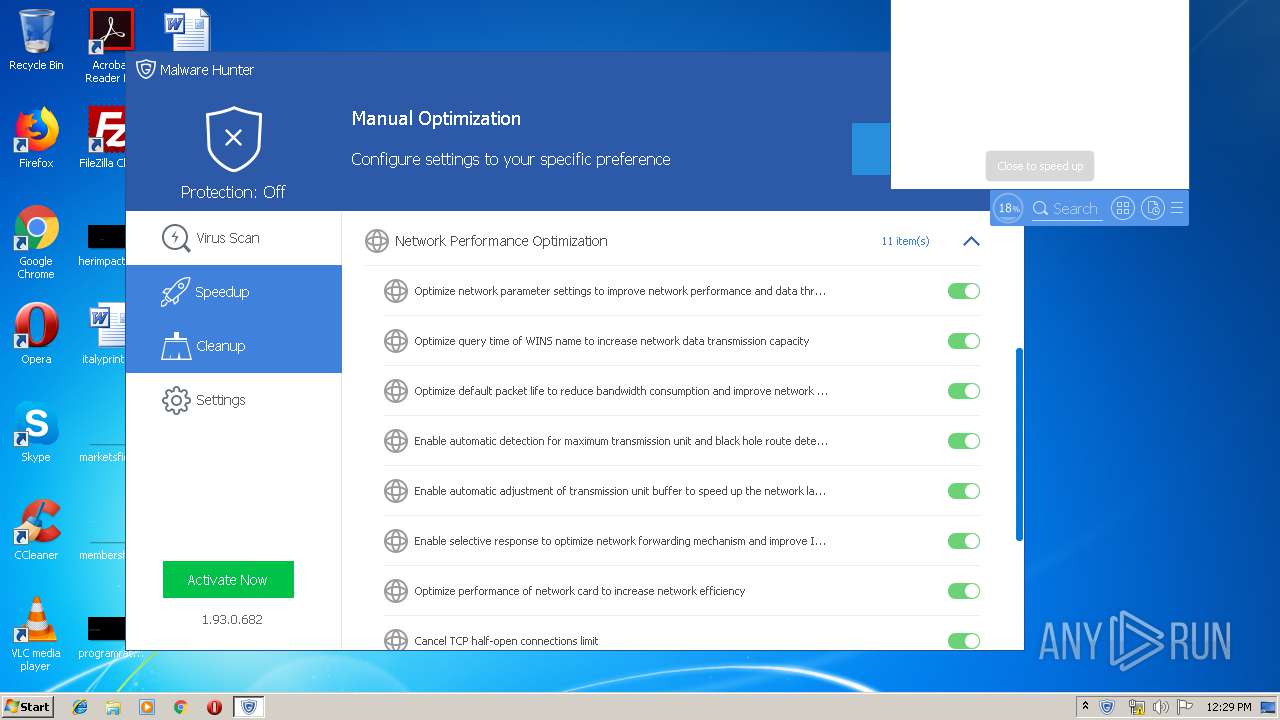Click the Close to speed up button
This screenshot has height=720, width=1280.
(x=1040, y=166)
